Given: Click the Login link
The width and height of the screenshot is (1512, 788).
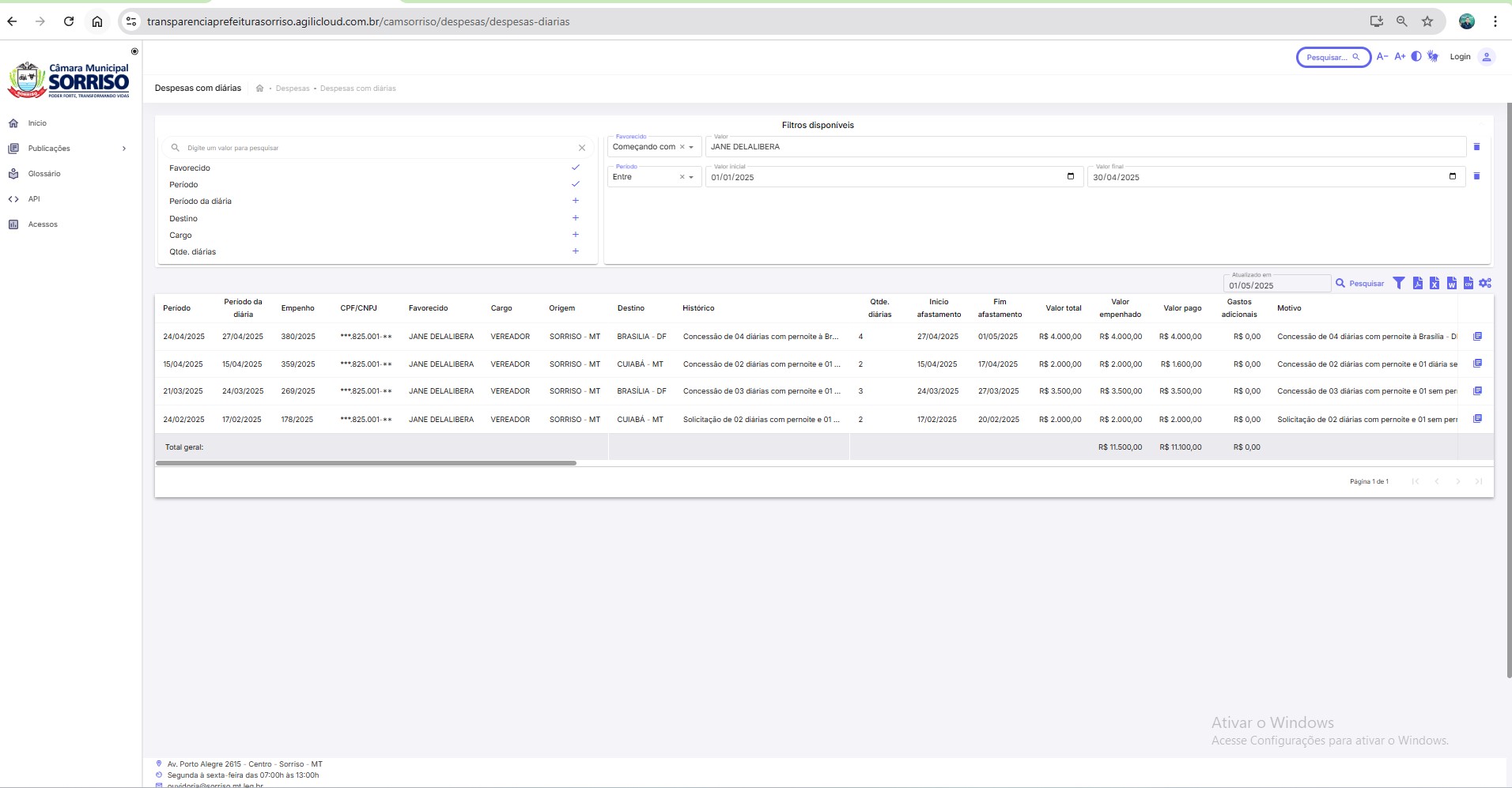Looking at the screenshot, I should 1460,57.
